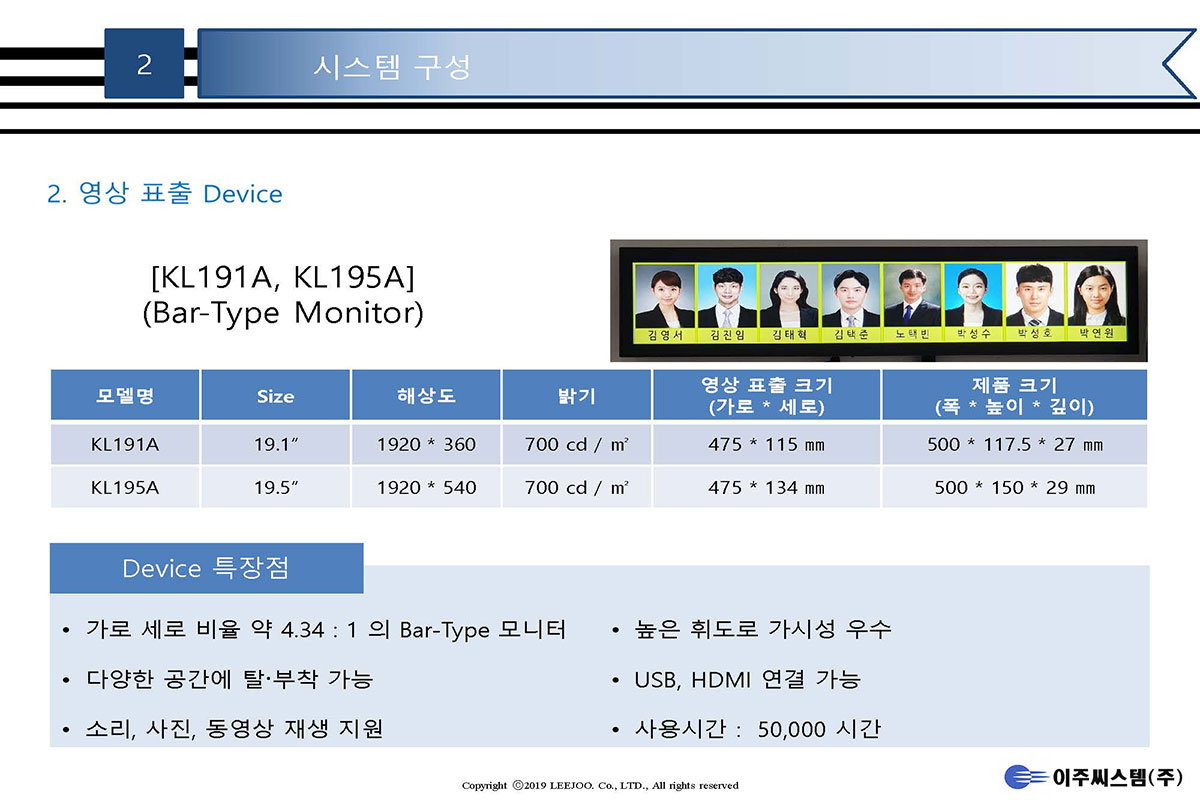
Task: Select the 1920 * 540 resolution cell
Action: click(x=426, y=488)
